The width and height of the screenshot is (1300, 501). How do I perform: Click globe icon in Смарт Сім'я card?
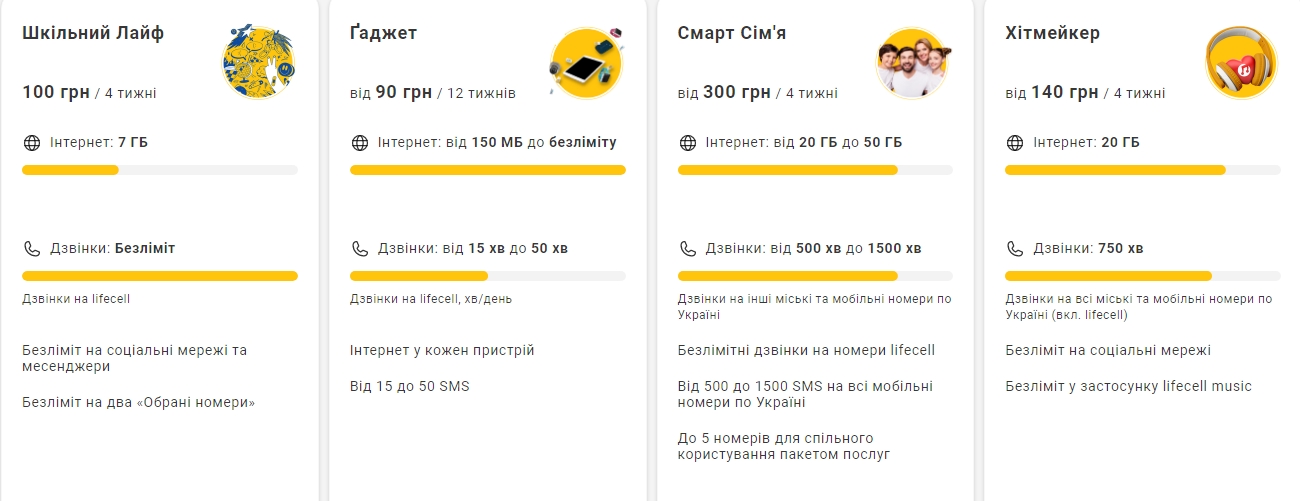tap(687, 143)
